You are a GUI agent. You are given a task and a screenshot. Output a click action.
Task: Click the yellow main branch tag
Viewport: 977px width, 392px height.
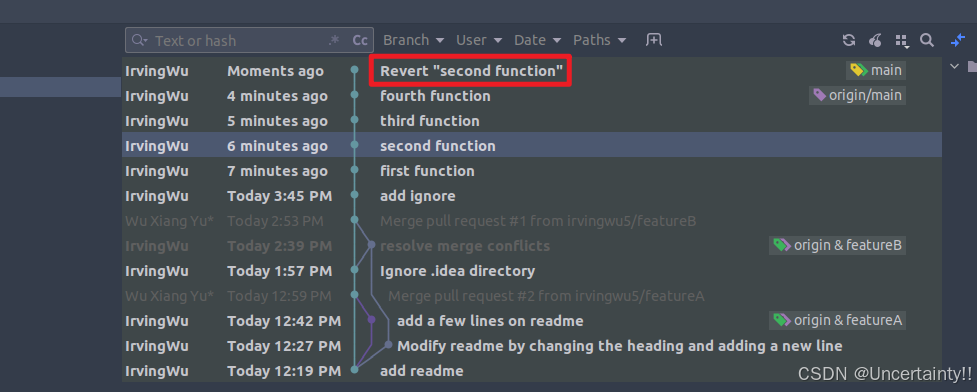[x=875, y=70]
